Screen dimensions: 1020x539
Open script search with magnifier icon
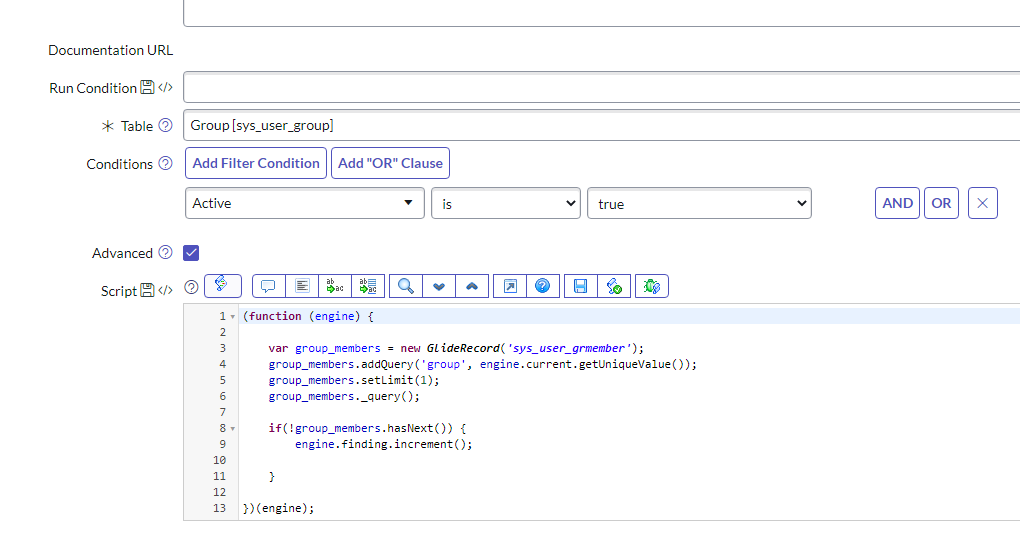405,286
